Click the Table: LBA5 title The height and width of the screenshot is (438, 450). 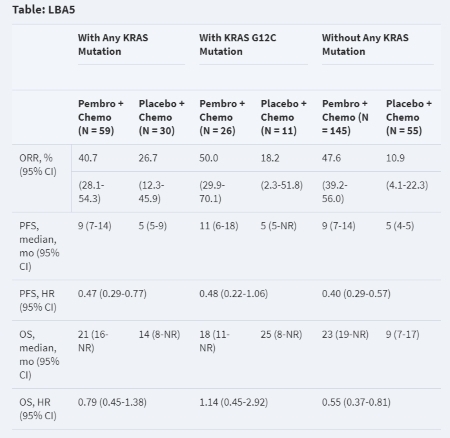pos(44,10)
